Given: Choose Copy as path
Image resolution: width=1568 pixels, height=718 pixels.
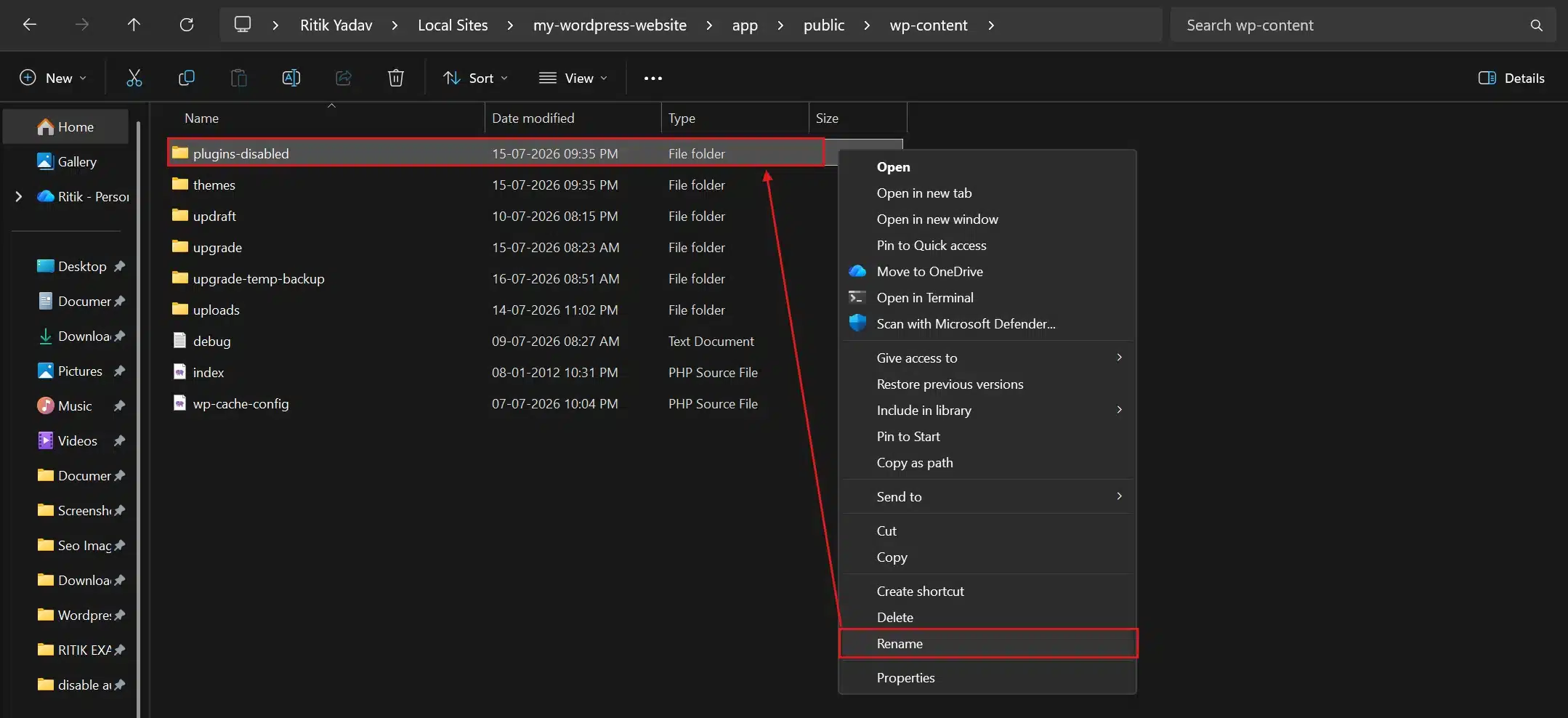Looking at the screenshot, I should pos(988,462).
